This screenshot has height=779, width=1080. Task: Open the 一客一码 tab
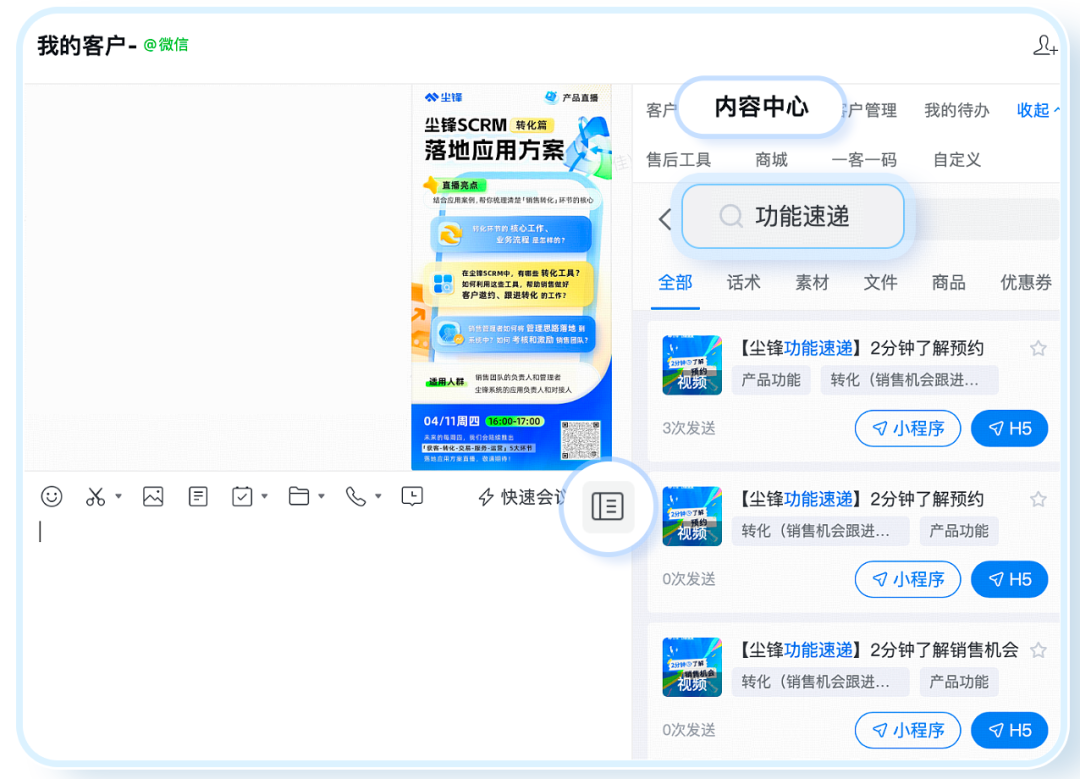864,160
